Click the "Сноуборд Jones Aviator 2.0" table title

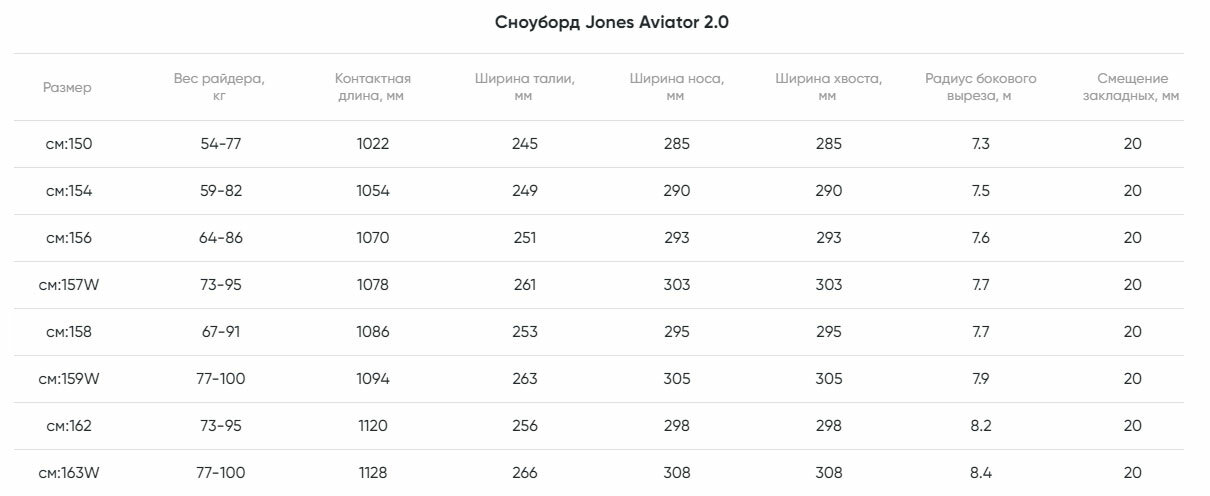[612, 22]
